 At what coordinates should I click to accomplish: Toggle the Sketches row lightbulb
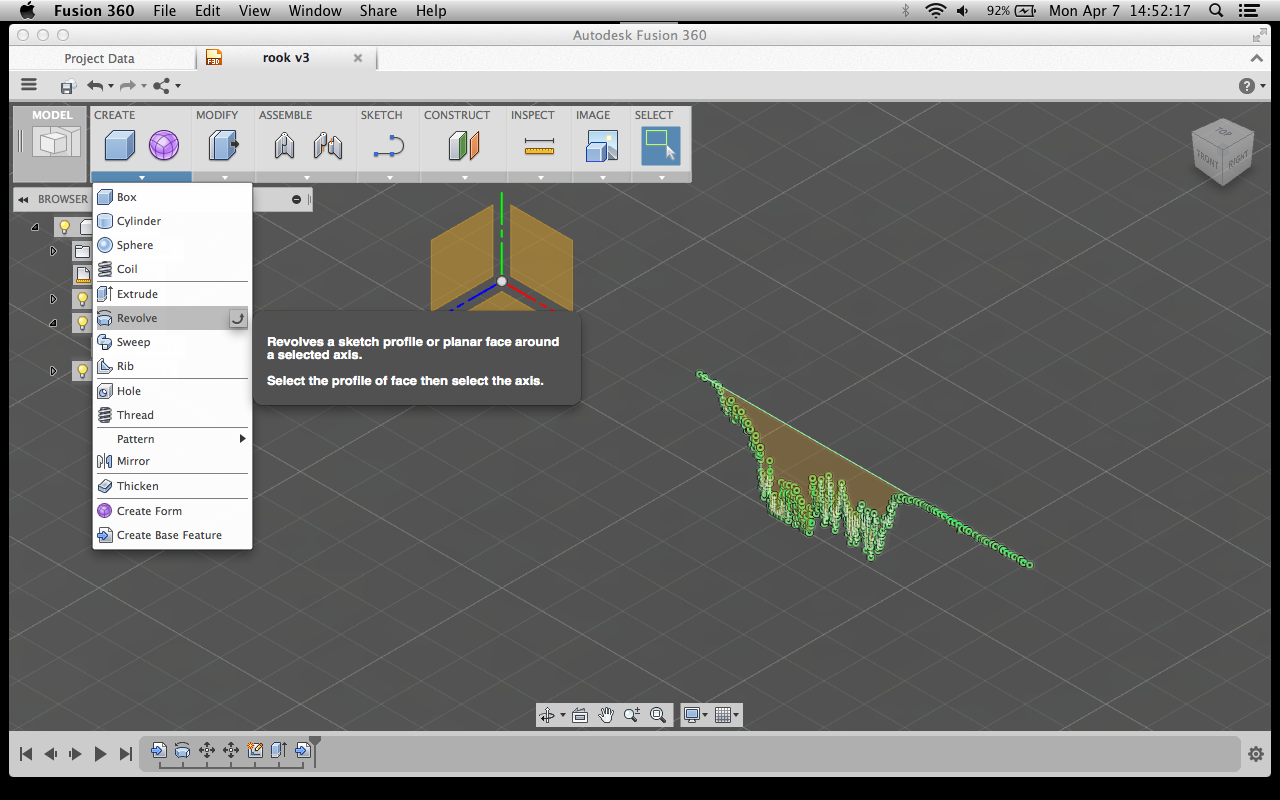83,371
